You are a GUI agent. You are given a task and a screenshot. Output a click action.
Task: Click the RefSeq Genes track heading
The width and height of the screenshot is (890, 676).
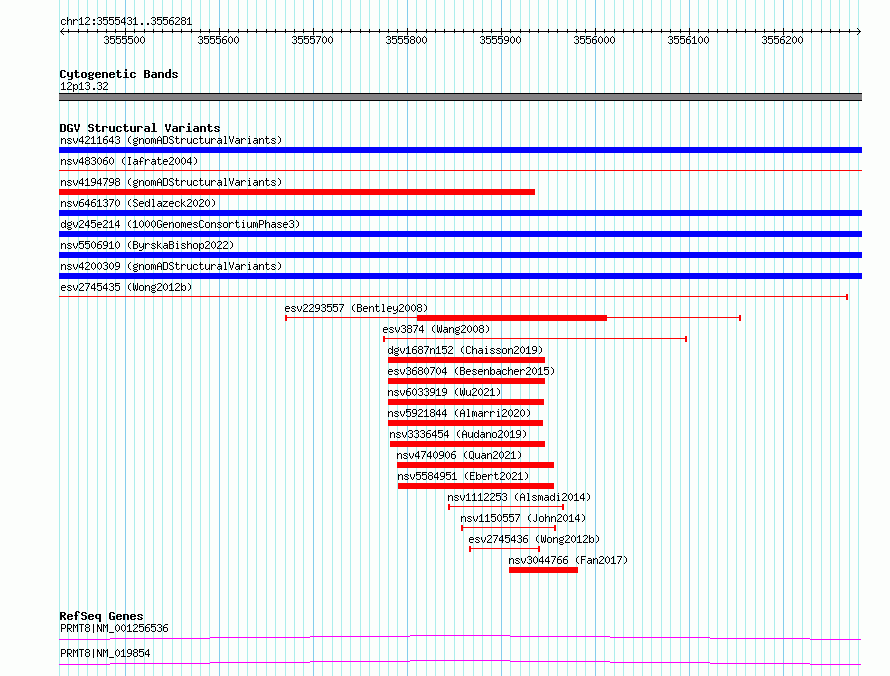[x=101, y=616]
